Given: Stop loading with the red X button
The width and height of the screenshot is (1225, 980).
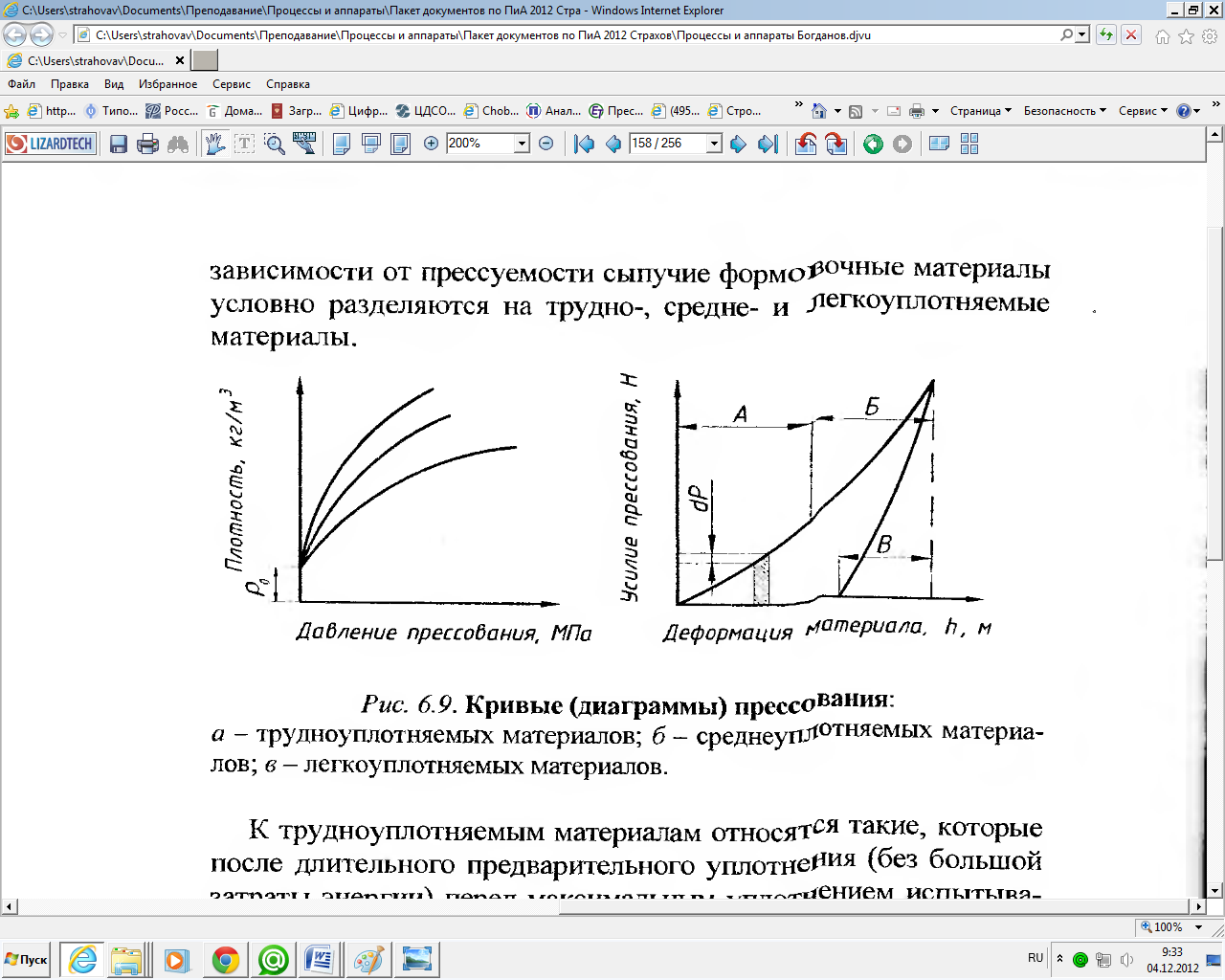Looking at the screenshot, I should [1131, 35].
